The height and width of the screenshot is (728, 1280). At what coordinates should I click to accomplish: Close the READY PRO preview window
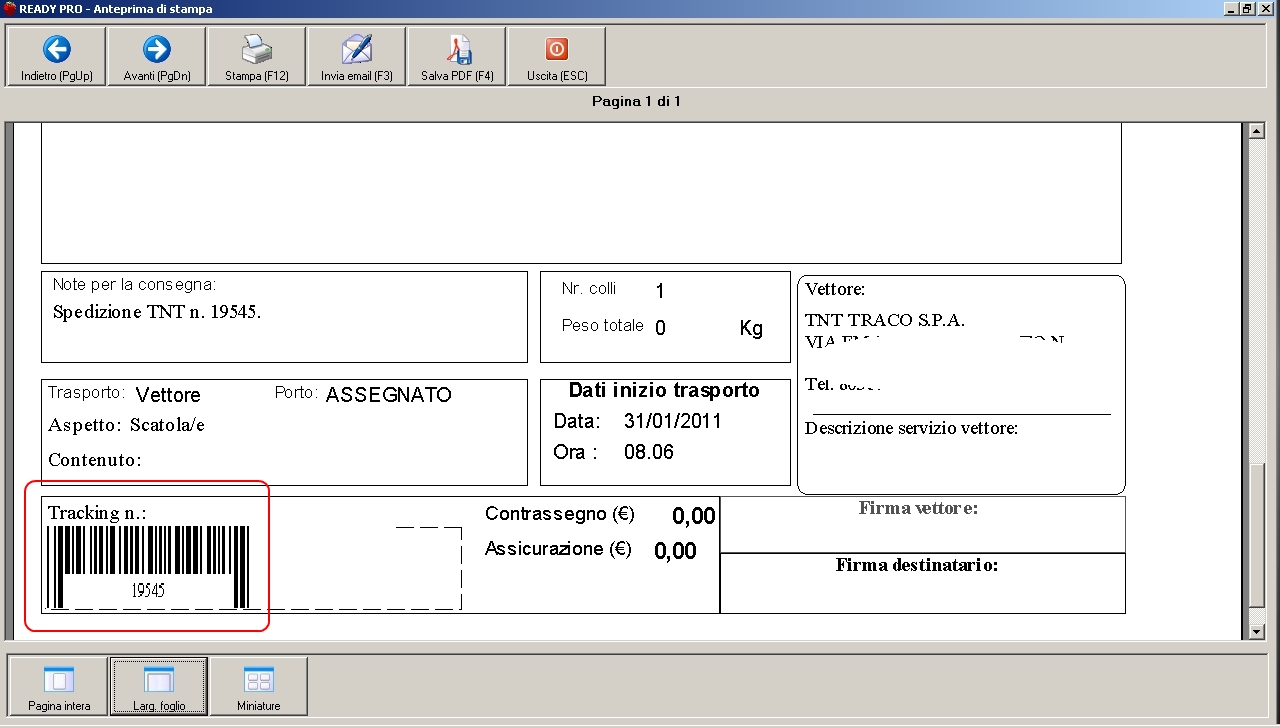pyautogui.click(x=1266, y=8)
